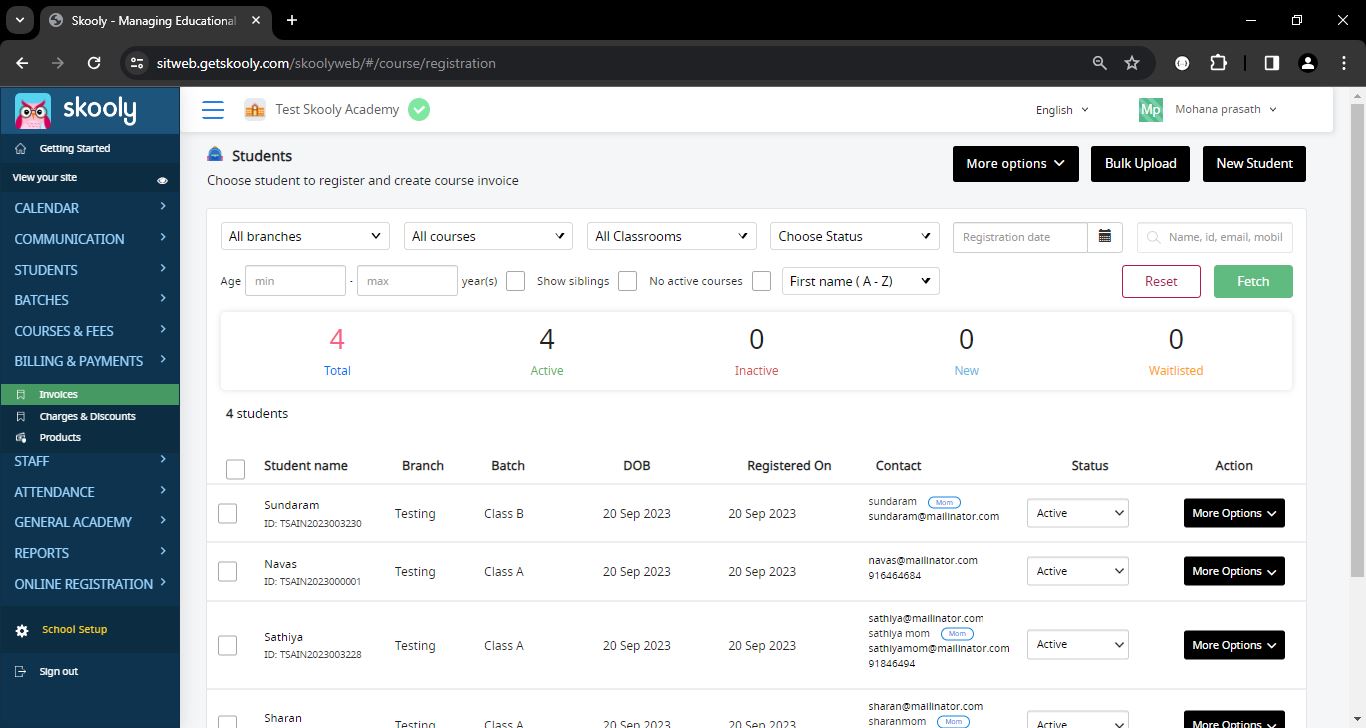The image size is (1366, 728).
Task: Click the Age min input field
Action: point(295,281)
